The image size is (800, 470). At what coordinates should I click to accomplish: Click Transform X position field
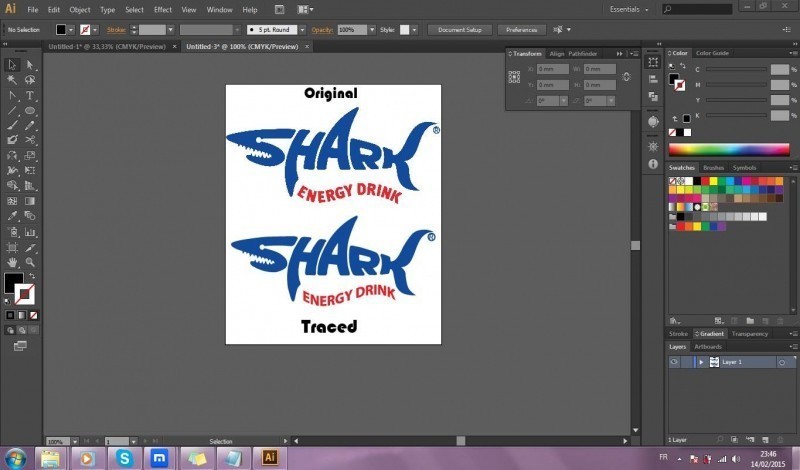pyautogui.click(x=553, y=69)
